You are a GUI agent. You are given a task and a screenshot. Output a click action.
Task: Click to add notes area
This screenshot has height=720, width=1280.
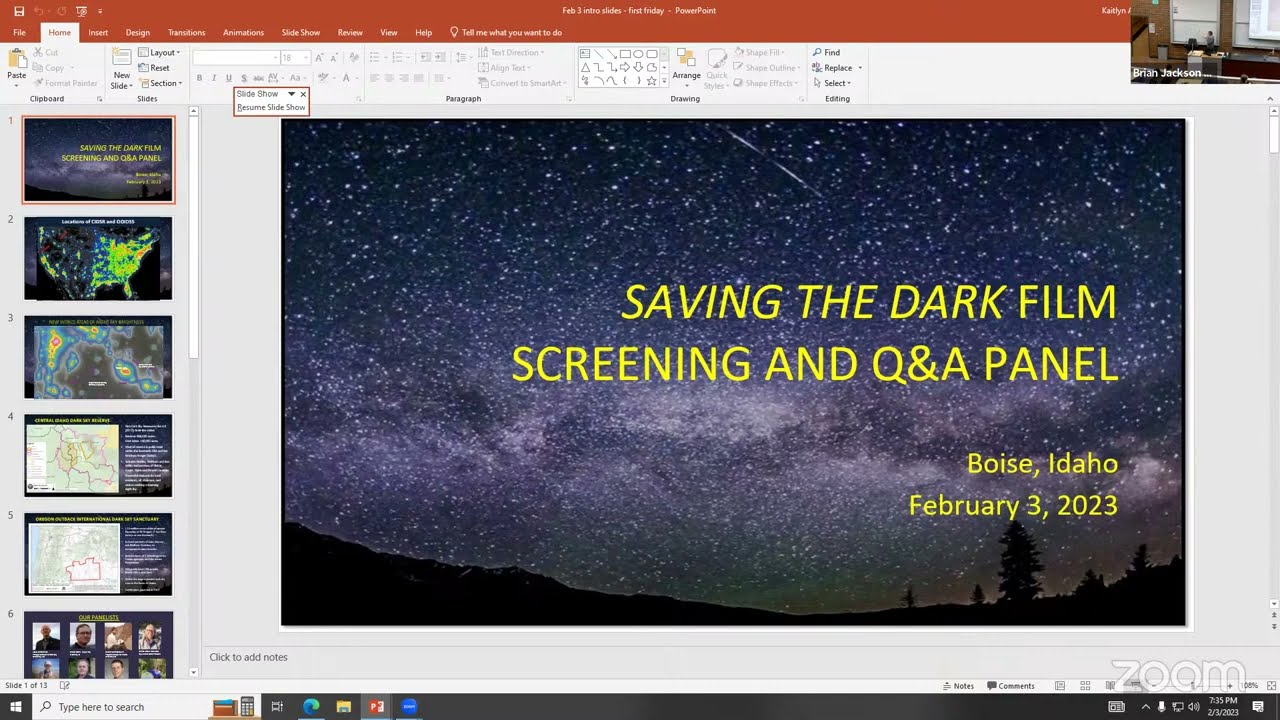(x=248, y=657)
